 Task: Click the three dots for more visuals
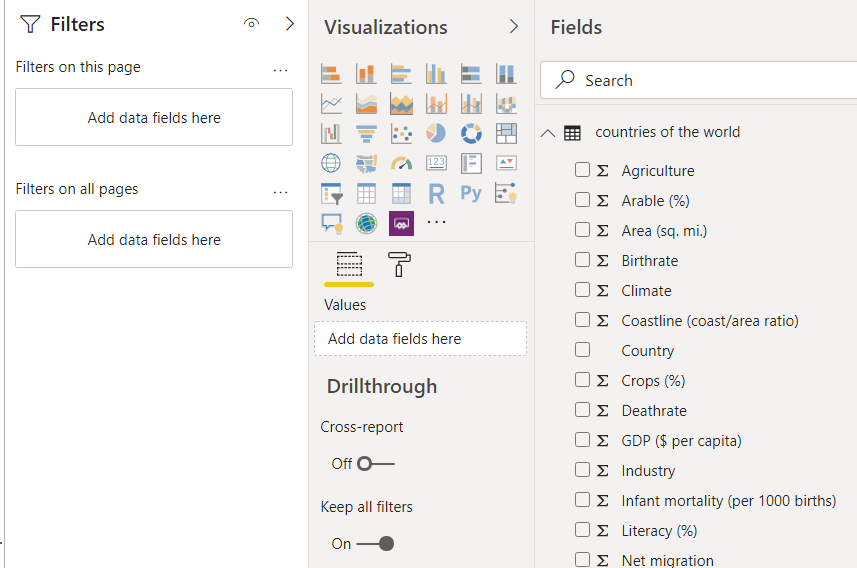click(x=436, y=222)
